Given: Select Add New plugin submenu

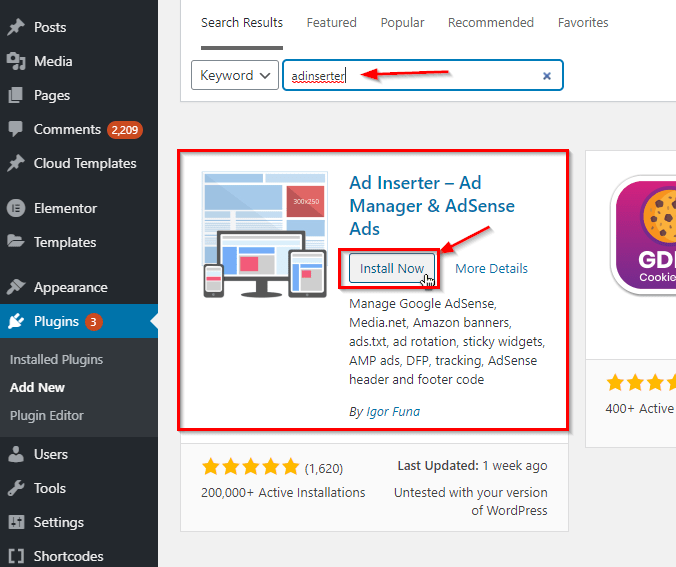Looking at the screenshot, I should pyautogui.click(x=38, y=388).
